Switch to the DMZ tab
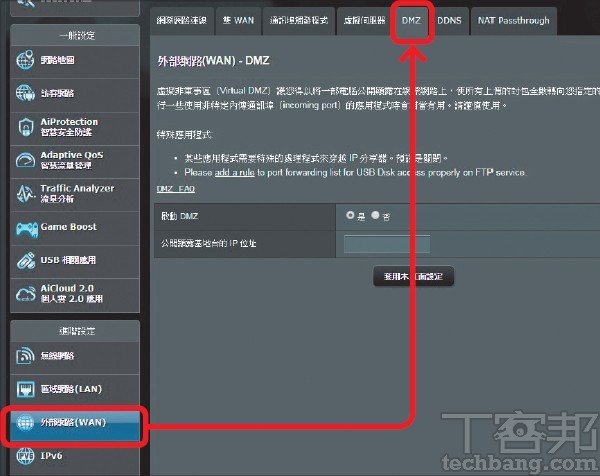Viewport: 600px width, 476px height. click(411, 20)
